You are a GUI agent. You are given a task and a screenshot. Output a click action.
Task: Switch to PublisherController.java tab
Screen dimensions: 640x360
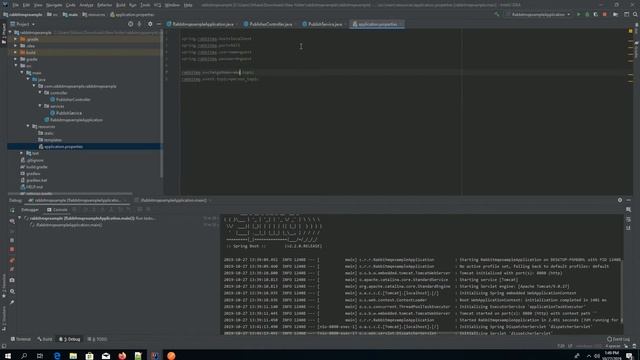(268, 24)
